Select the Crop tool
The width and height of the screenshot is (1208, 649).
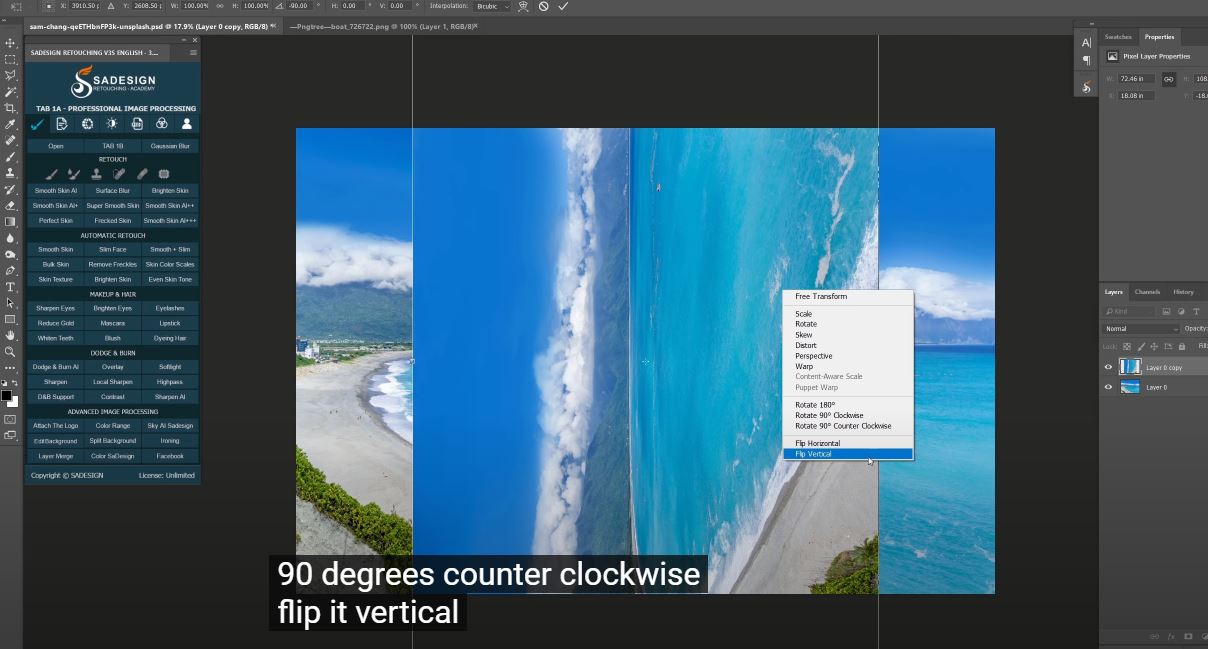pos(11,108)
